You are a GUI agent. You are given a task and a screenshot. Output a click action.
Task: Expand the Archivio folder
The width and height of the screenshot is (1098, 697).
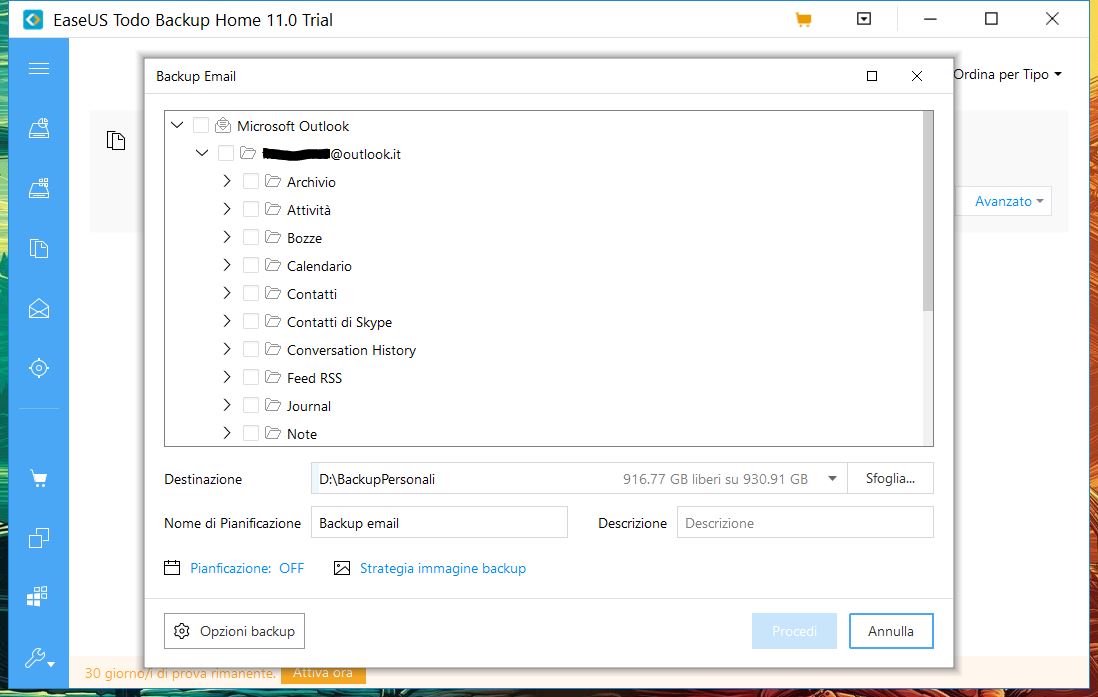coord(227,181)
